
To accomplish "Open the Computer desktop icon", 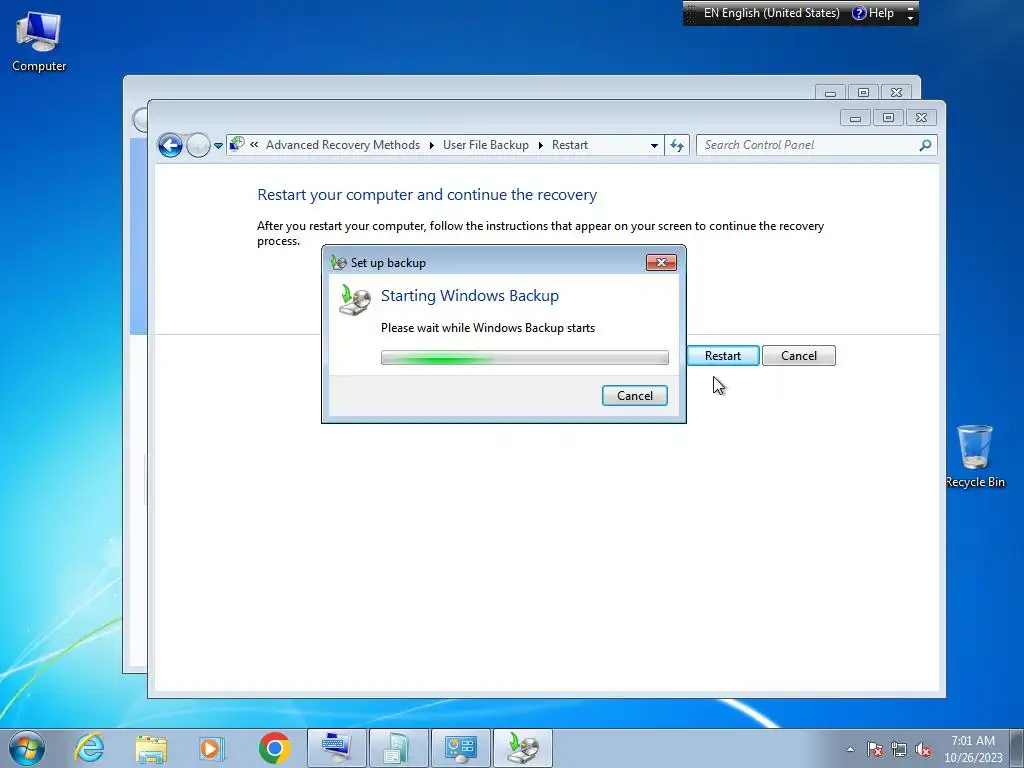I will pos(39,42).
